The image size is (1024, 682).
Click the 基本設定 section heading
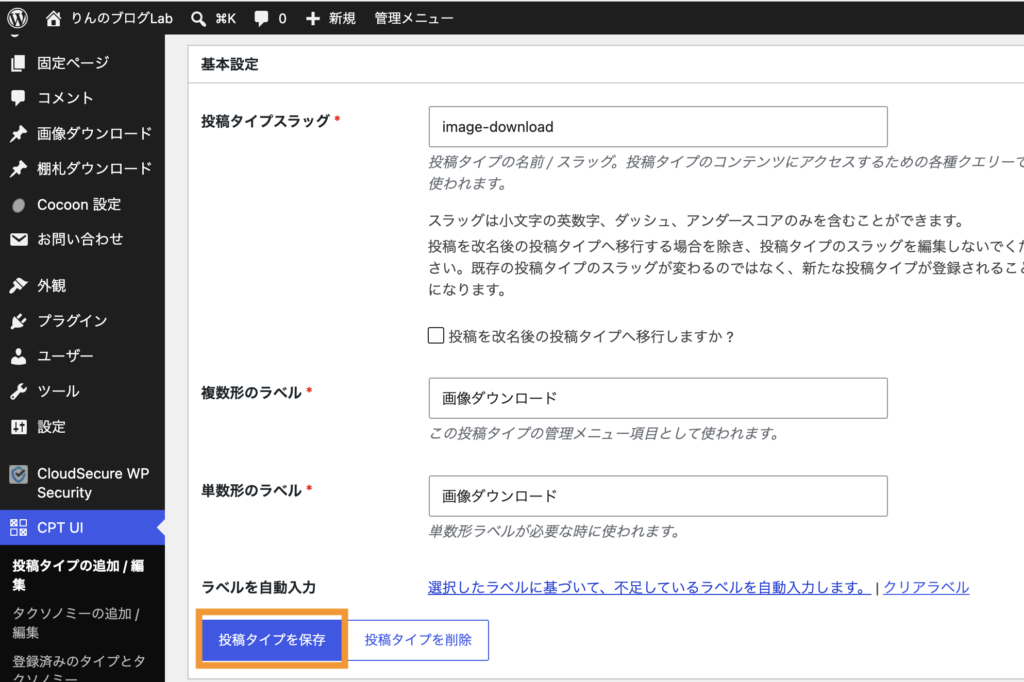230,64
